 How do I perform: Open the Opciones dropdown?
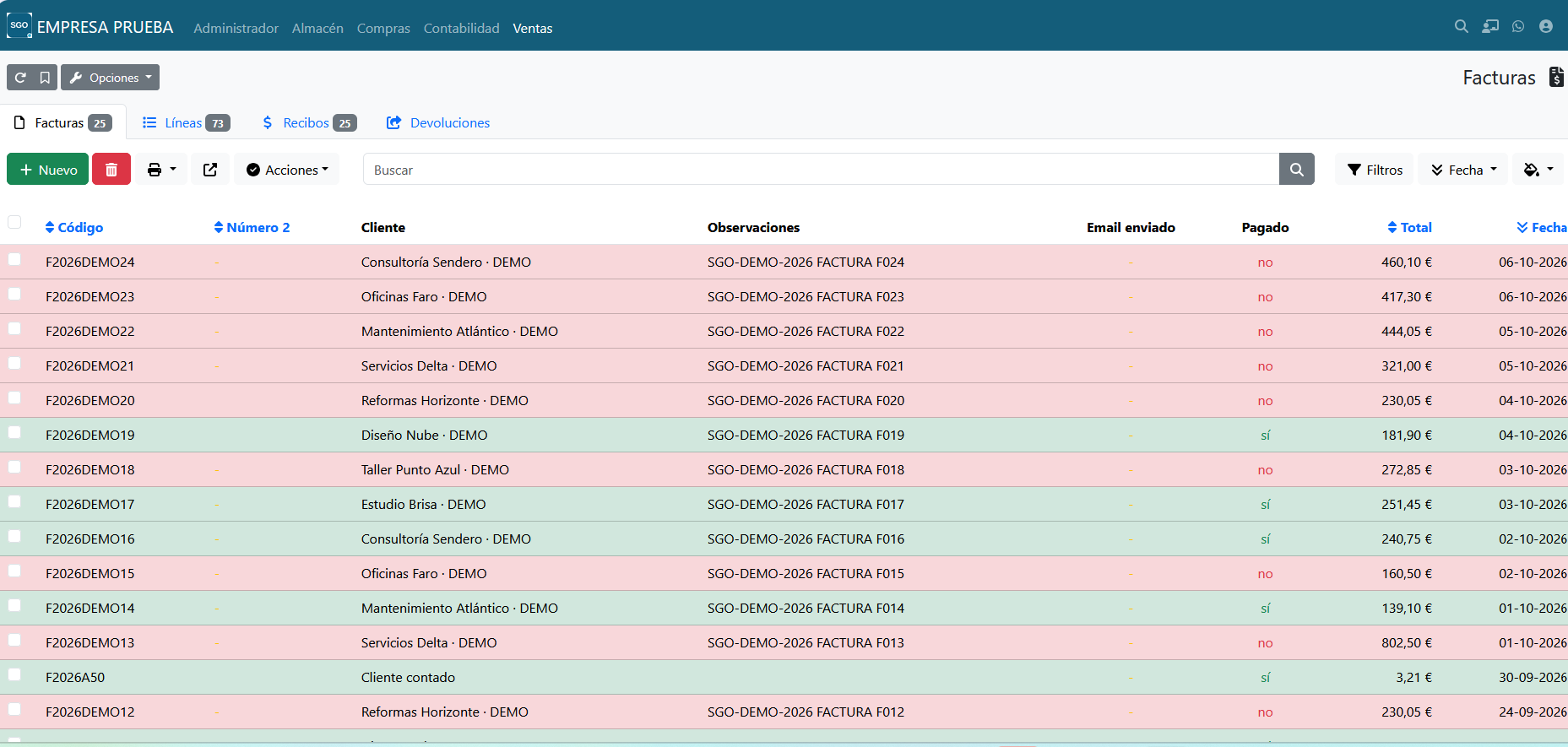[x=111, y=78]
